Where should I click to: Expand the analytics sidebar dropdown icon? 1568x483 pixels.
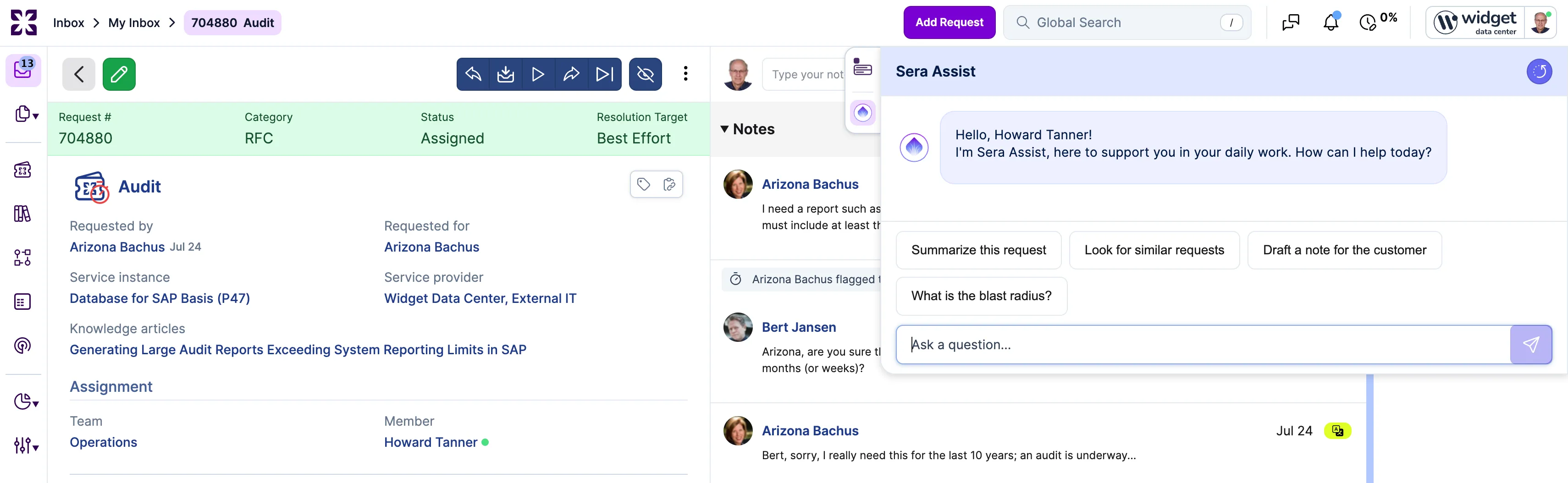point(26,401)
